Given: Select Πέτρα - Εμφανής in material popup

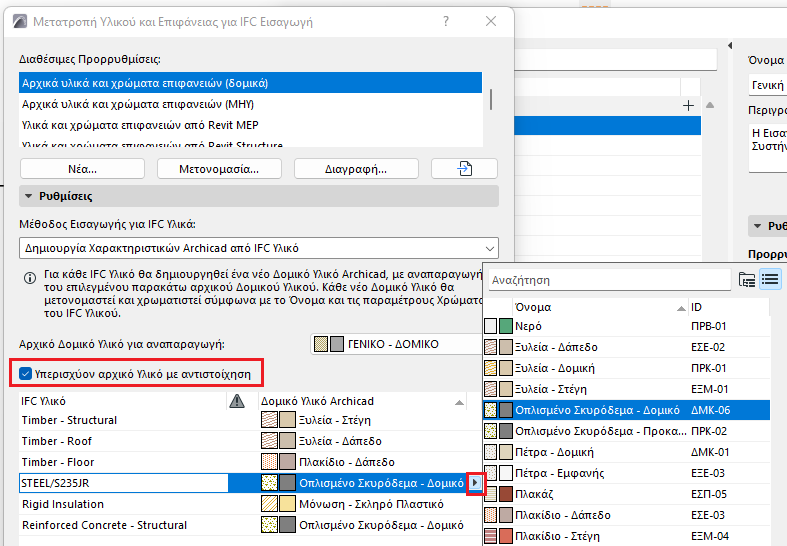Looking at the screenshot, I should pos(626,473).
